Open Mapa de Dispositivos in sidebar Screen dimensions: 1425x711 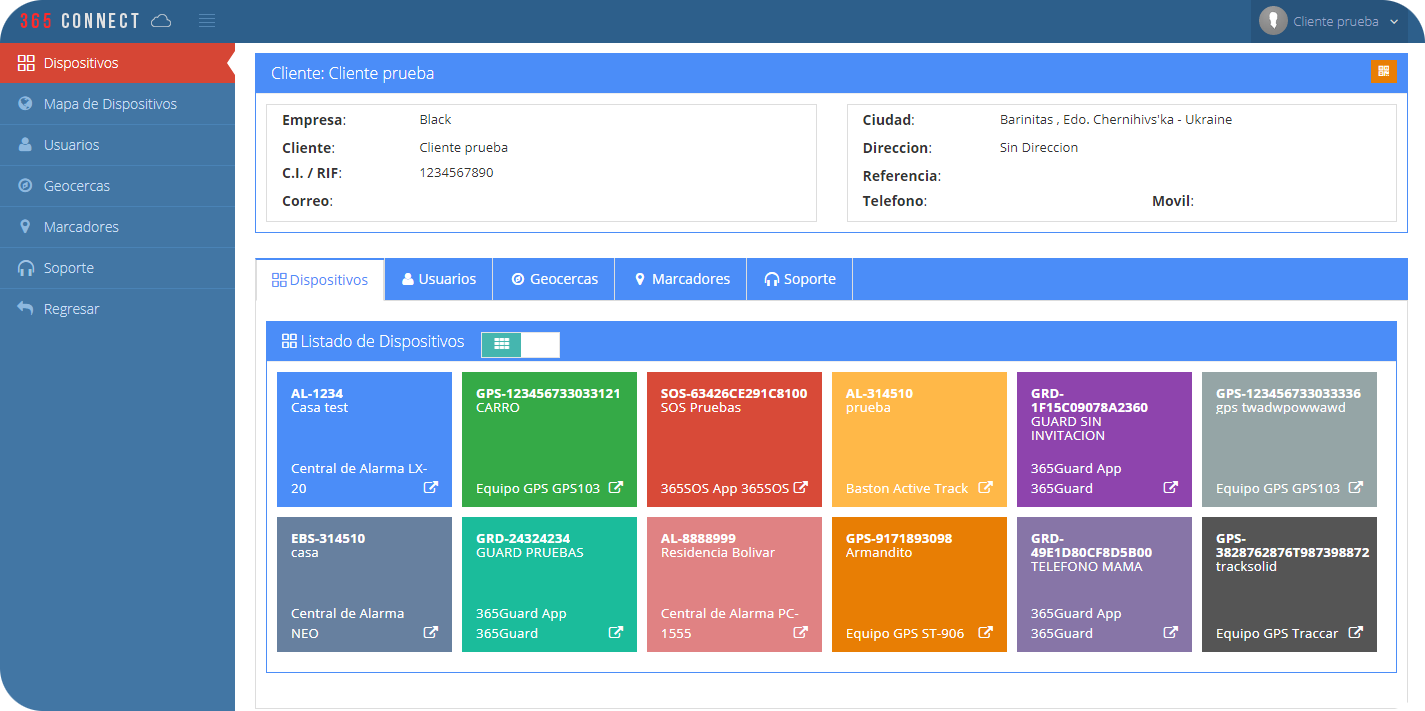110,104
